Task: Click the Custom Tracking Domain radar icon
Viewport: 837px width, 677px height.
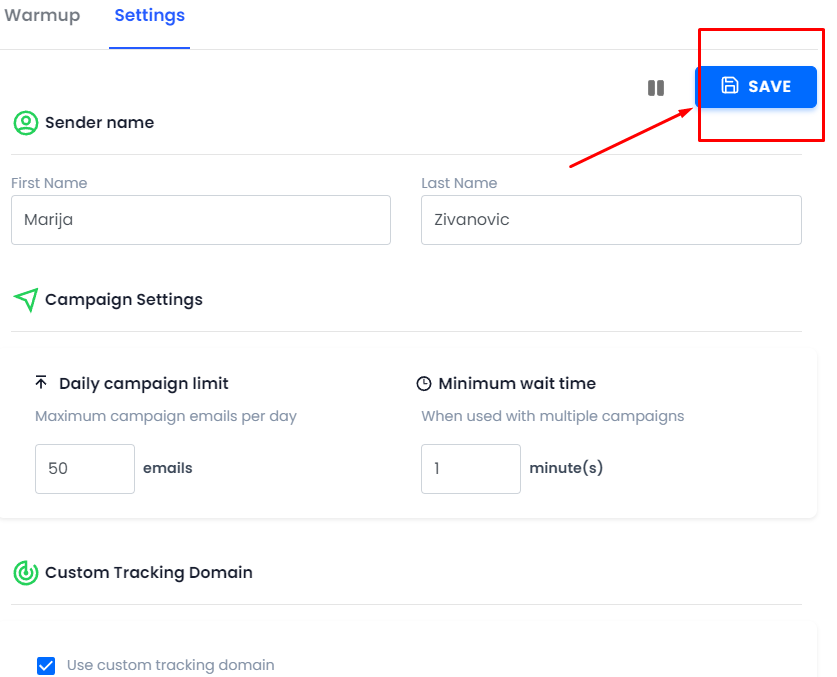Action: click(x=26, y=573)
